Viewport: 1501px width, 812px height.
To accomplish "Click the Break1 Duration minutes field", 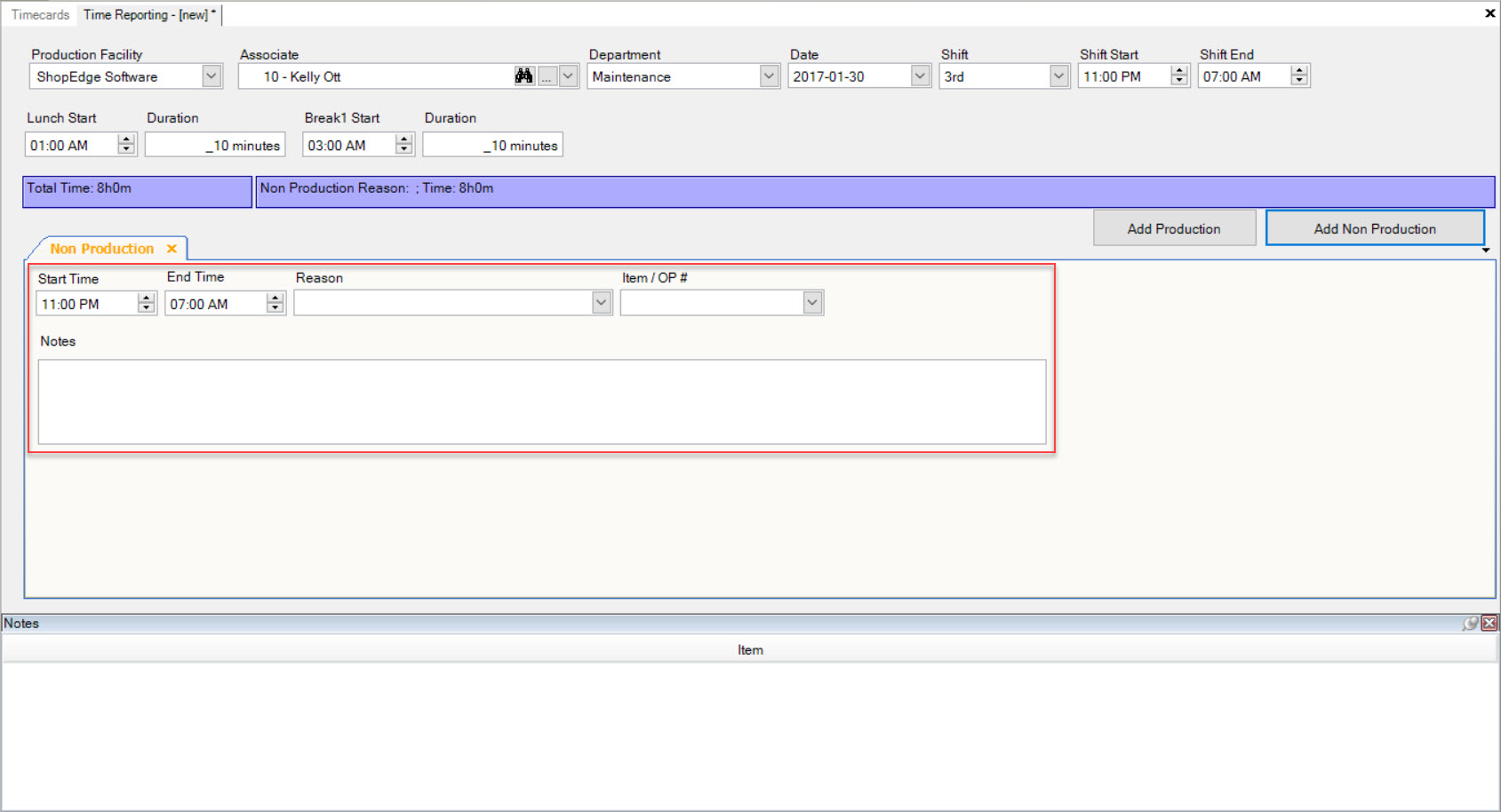I will (x=492, y=145).
